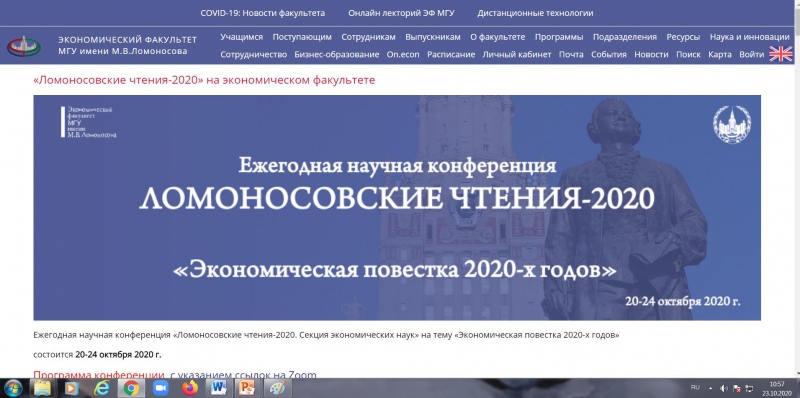Viewport: 800px width, 398px height.
Task: Click the Action Center flag icon
Action: point(737,388)
